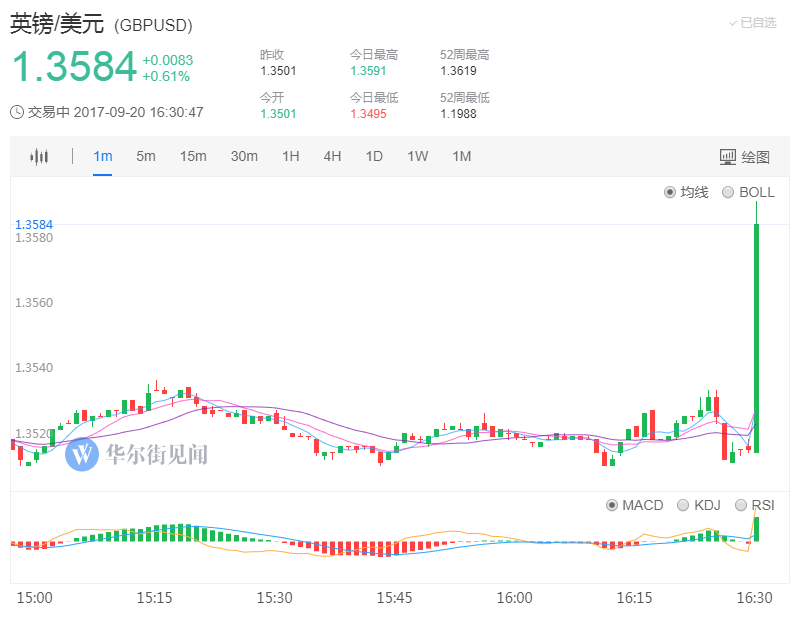Switch to the 1M timeframe tab
This screenshot has height=618, width=792.
tap(462, 157)
